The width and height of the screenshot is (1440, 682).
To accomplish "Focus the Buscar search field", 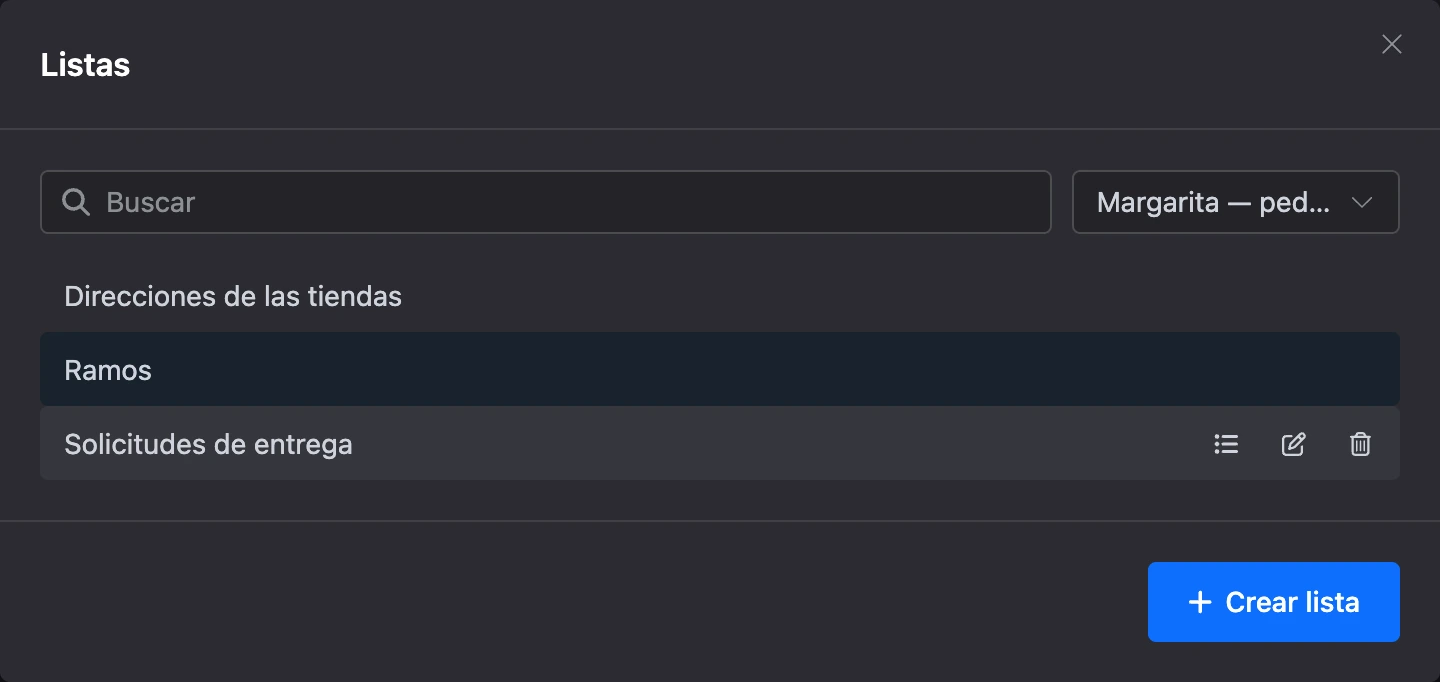I will 546,202.
